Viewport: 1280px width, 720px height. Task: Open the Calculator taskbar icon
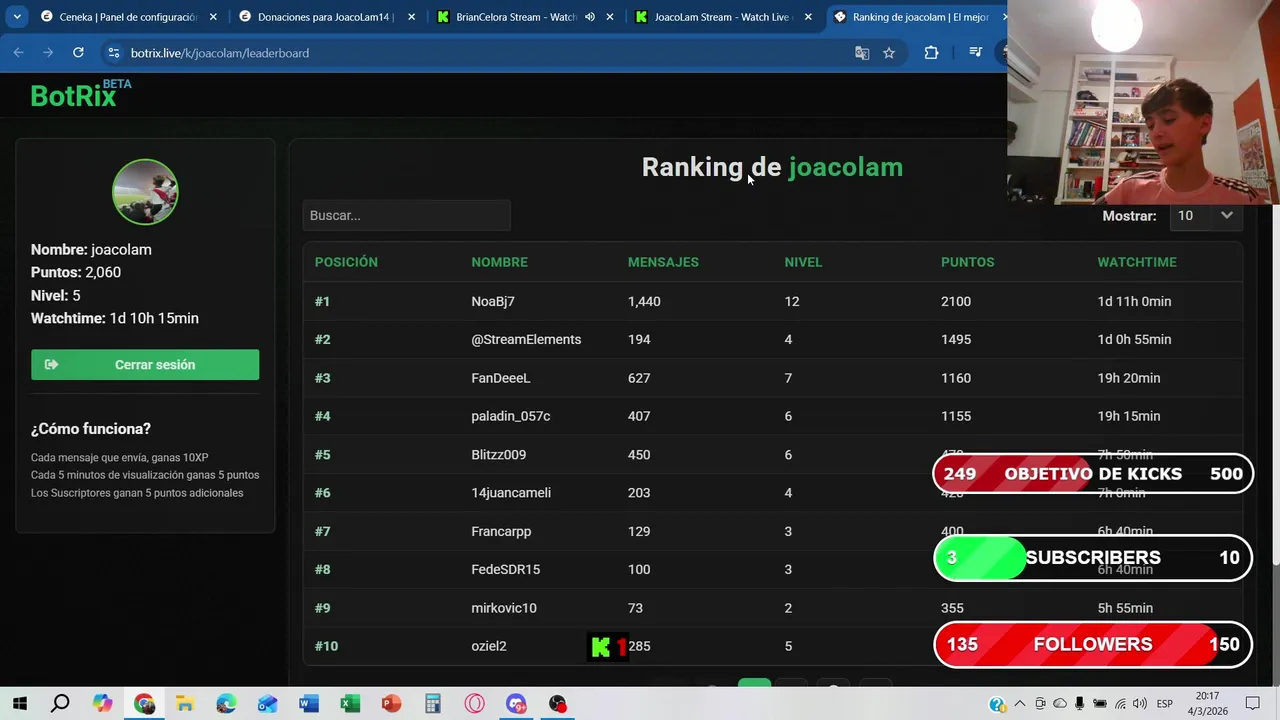point(432,704)
